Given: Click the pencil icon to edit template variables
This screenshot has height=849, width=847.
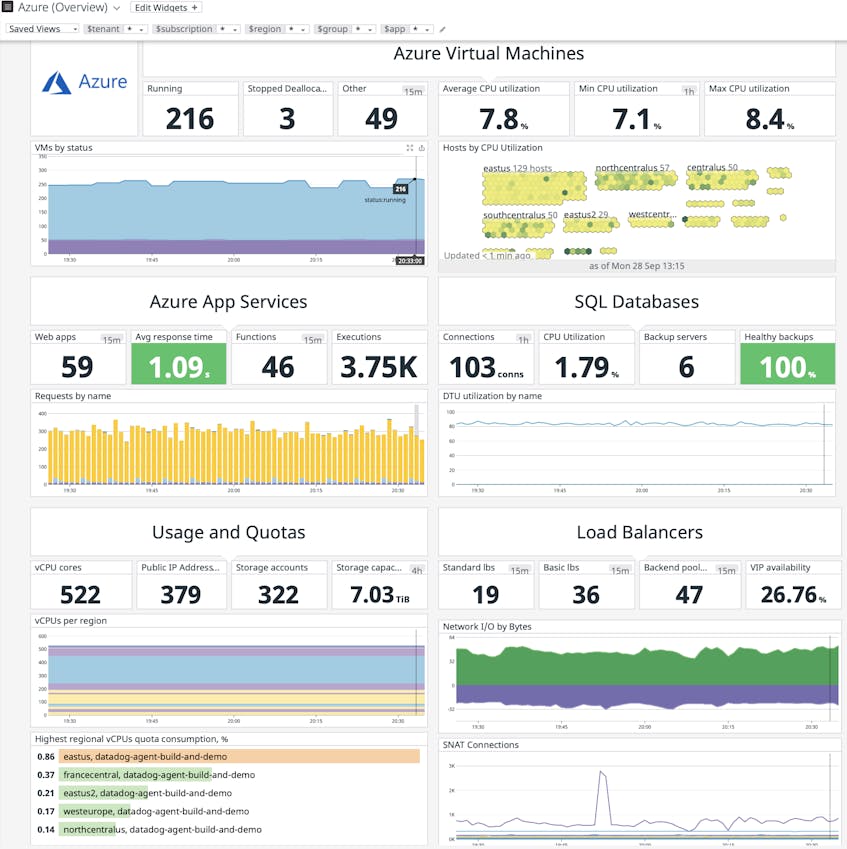Looking at the screenshot, I should click(442, 29).
